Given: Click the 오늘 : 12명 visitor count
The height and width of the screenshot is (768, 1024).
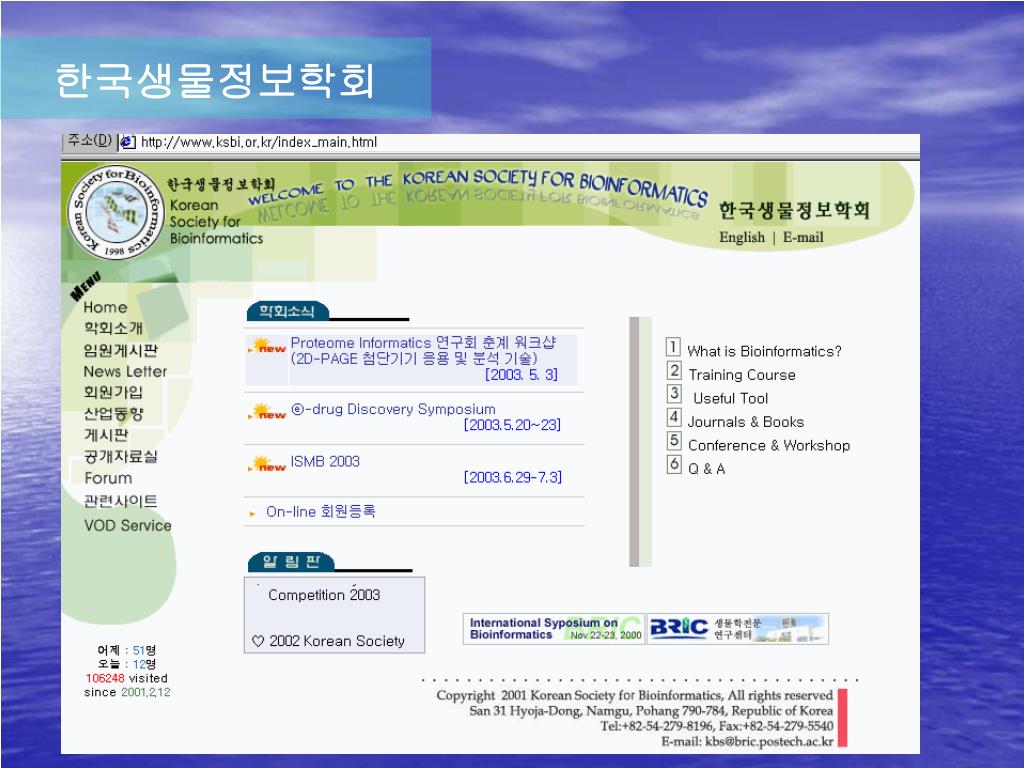Looking at the screenshot, I should click(126, 664).
